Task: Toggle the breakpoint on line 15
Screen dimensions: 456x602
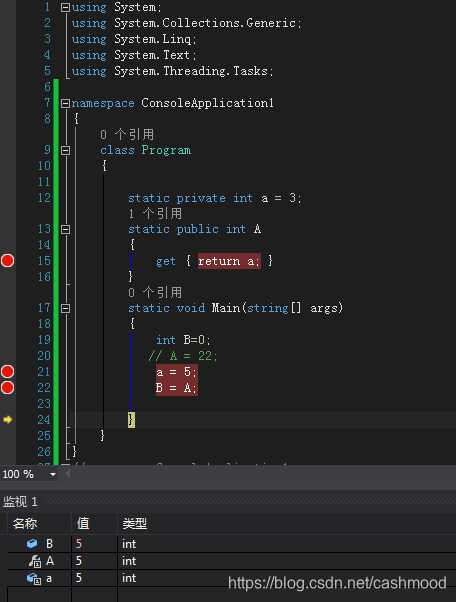Action: pyautogui.click(x=7, y=261)
